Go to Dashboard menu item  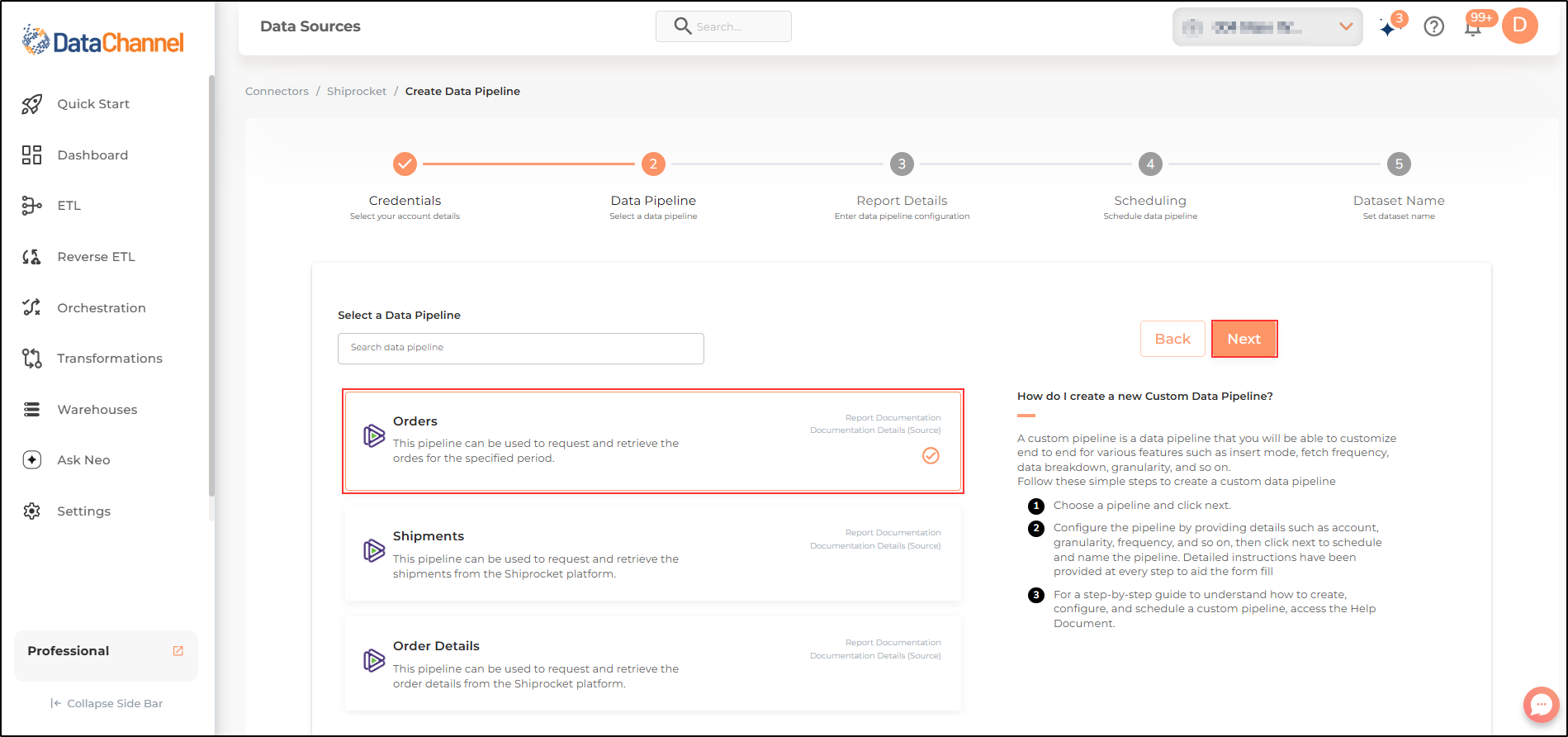(x=92, y=155)
